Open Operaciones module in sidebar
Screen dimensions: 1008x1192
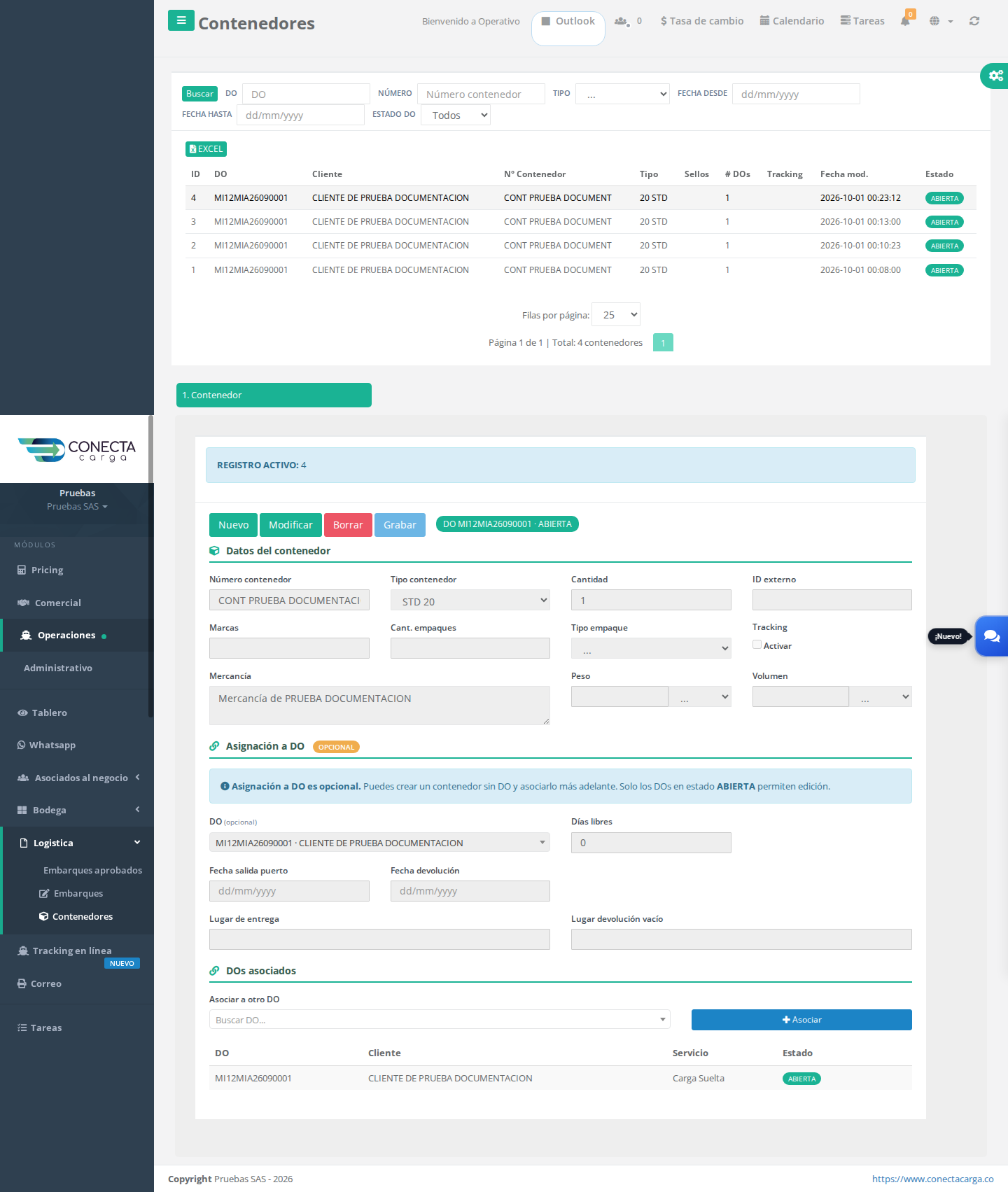coord(77,635)
